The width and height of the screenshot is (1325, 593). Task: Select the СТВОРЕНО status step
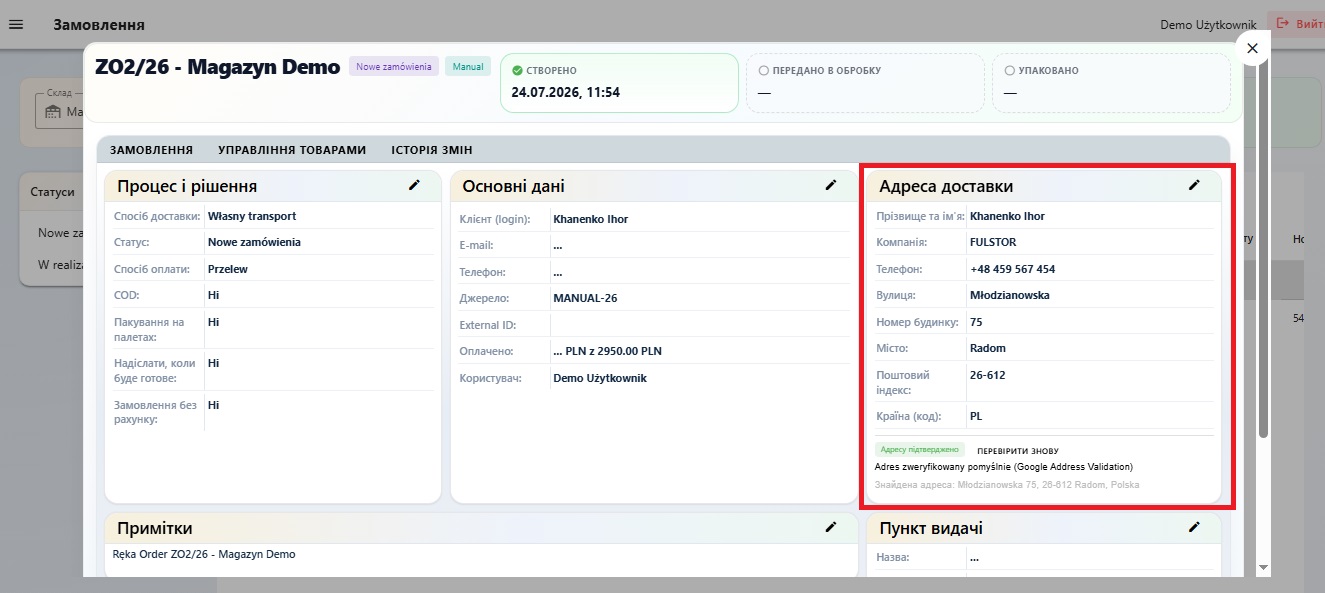point(619,82)
